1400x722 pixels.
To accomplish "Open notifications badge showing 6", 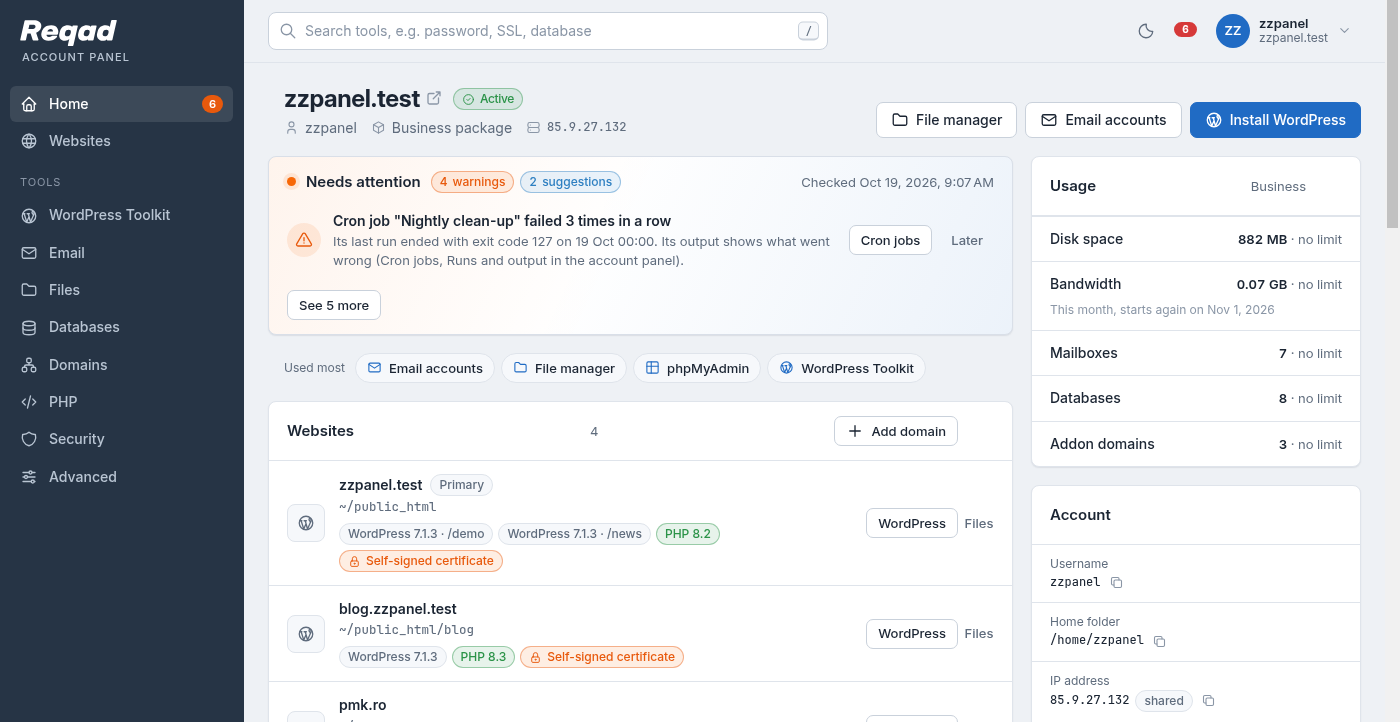I will point(1185,30).
